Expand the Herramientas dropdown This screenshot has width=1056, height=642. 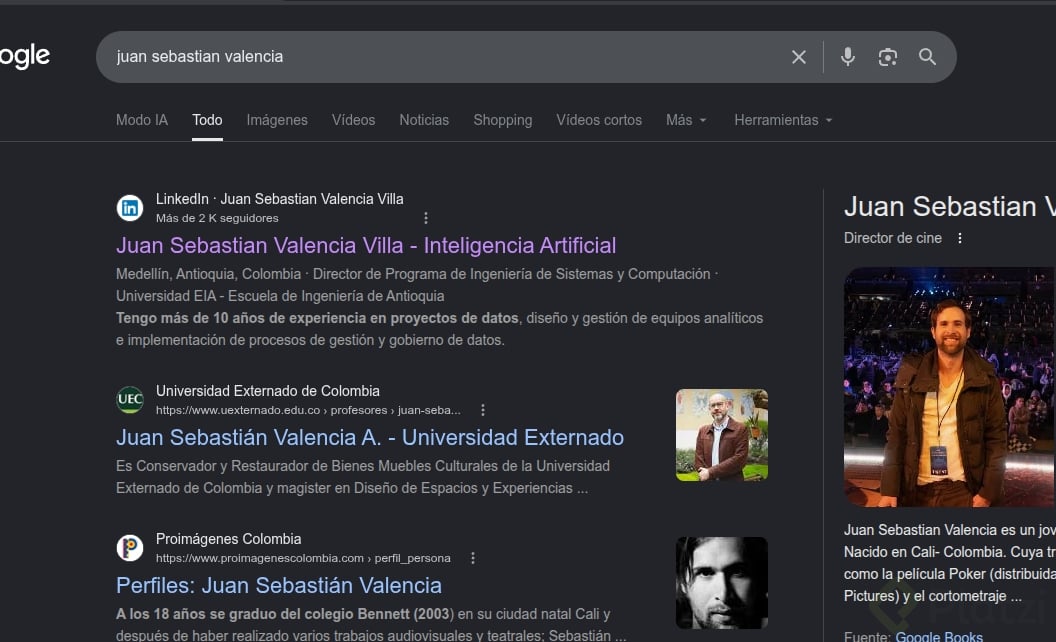[x=783, y=120]
